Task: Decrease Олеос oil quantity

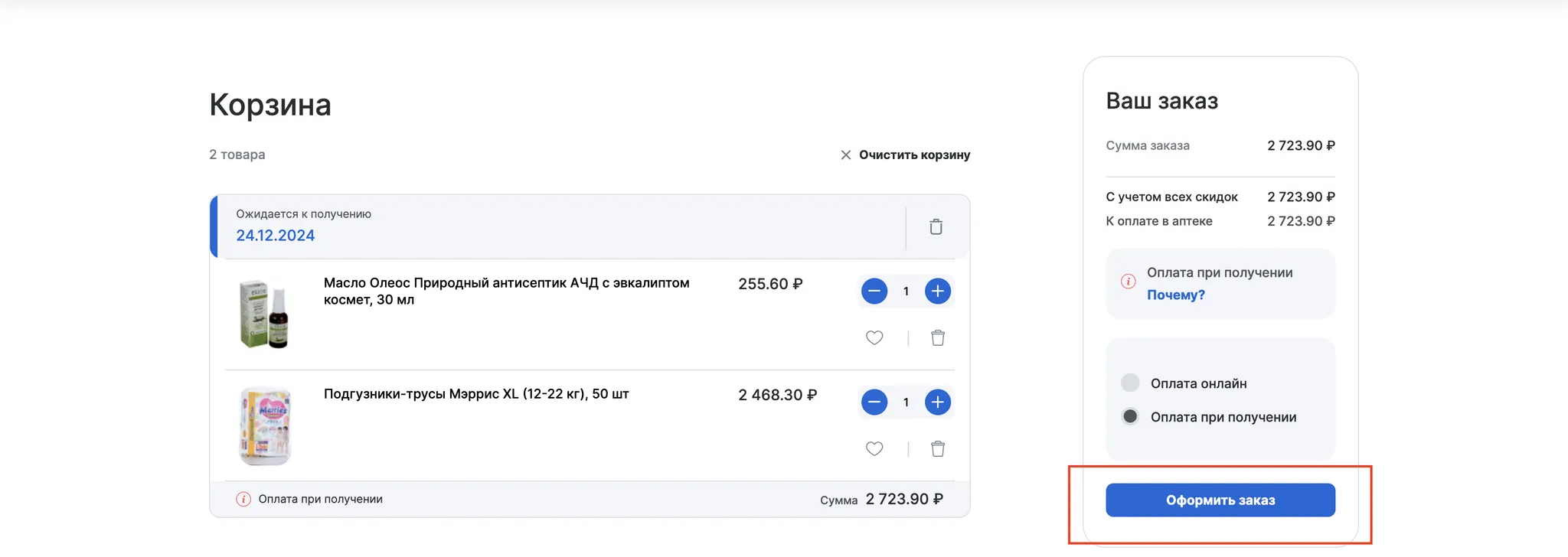Action: tap(874, 291)
